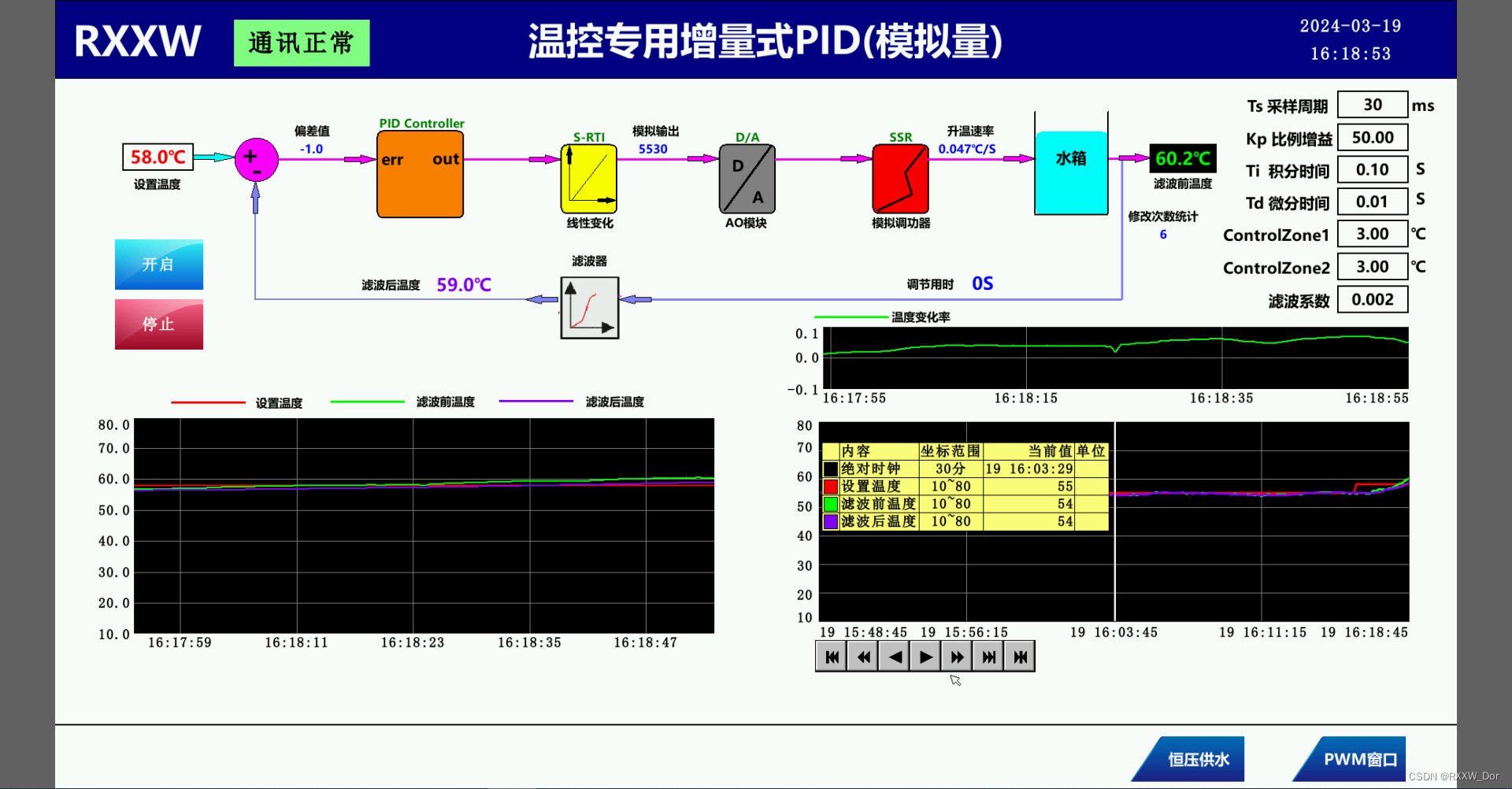Click the yellow S-RTI linear change block
1512x789 pixels.
click(588, 179)
